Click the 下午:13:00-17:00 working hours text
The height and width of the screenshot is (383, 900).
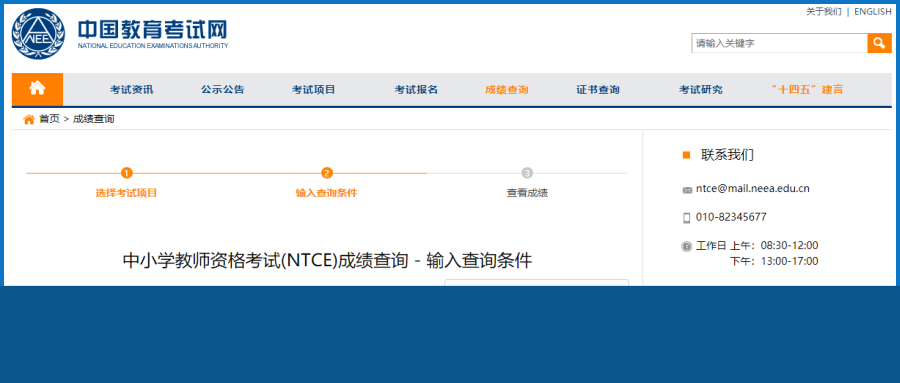774,262
